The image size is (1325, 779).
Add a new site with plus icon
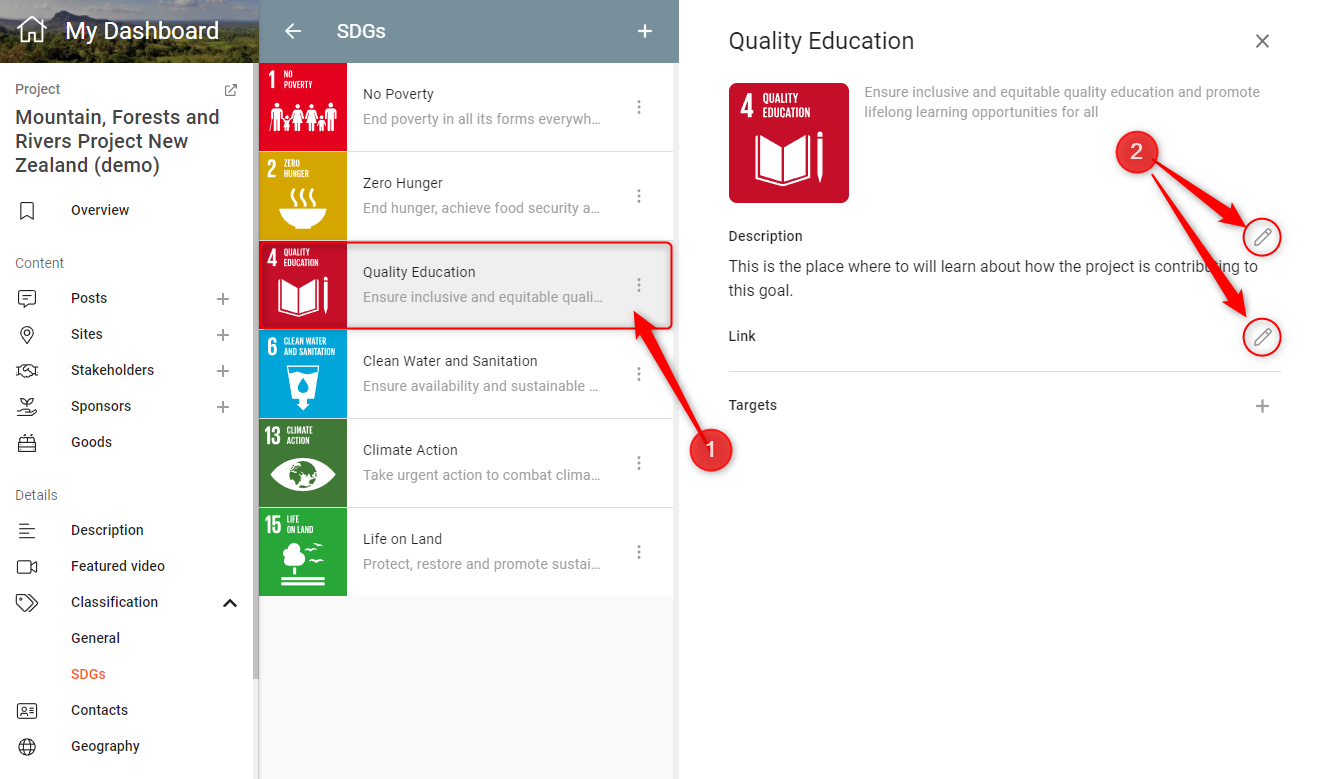(223, 334)
